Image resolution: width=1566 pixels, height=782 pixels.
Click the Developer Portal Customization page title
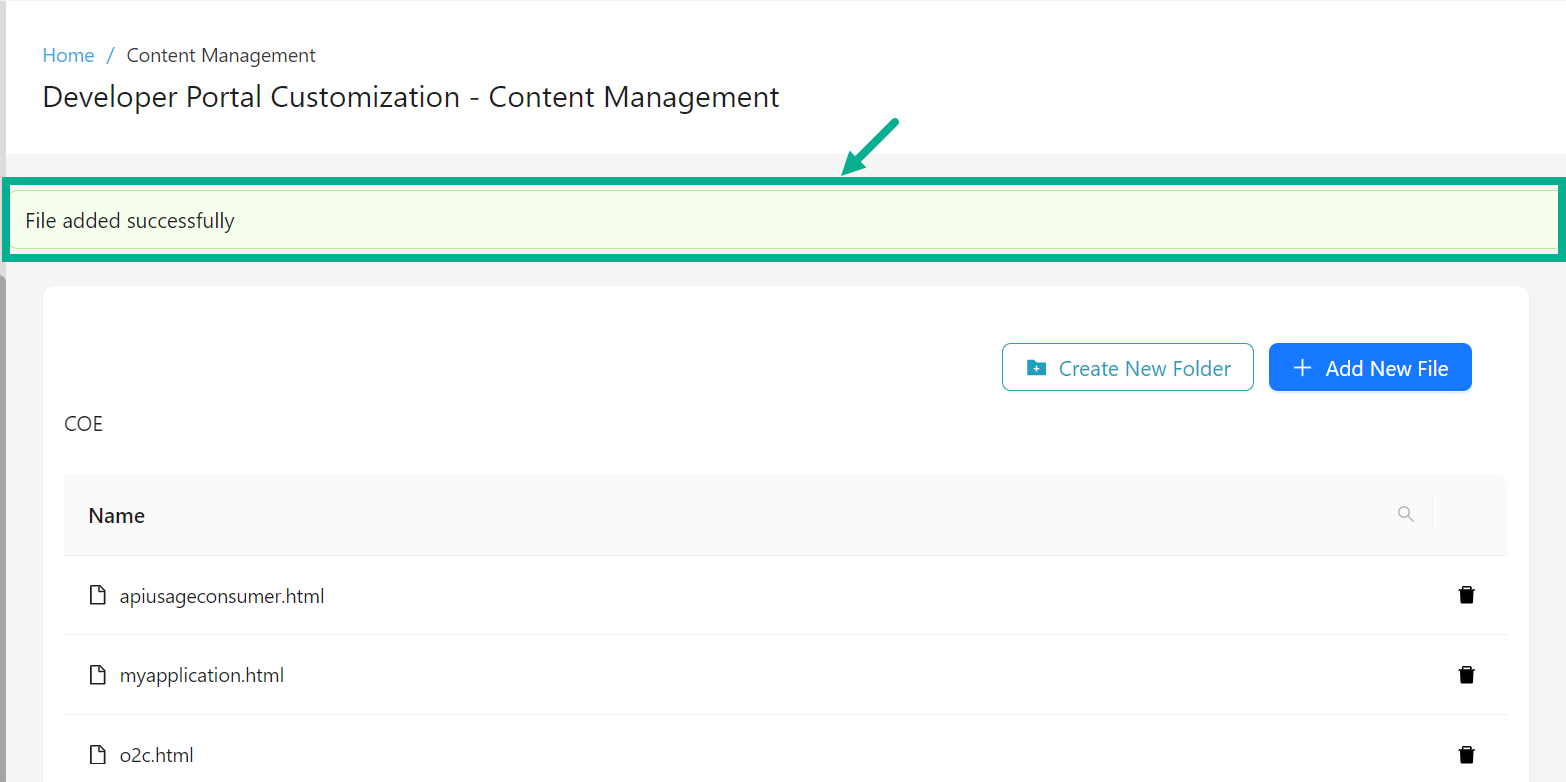(410, 97)
